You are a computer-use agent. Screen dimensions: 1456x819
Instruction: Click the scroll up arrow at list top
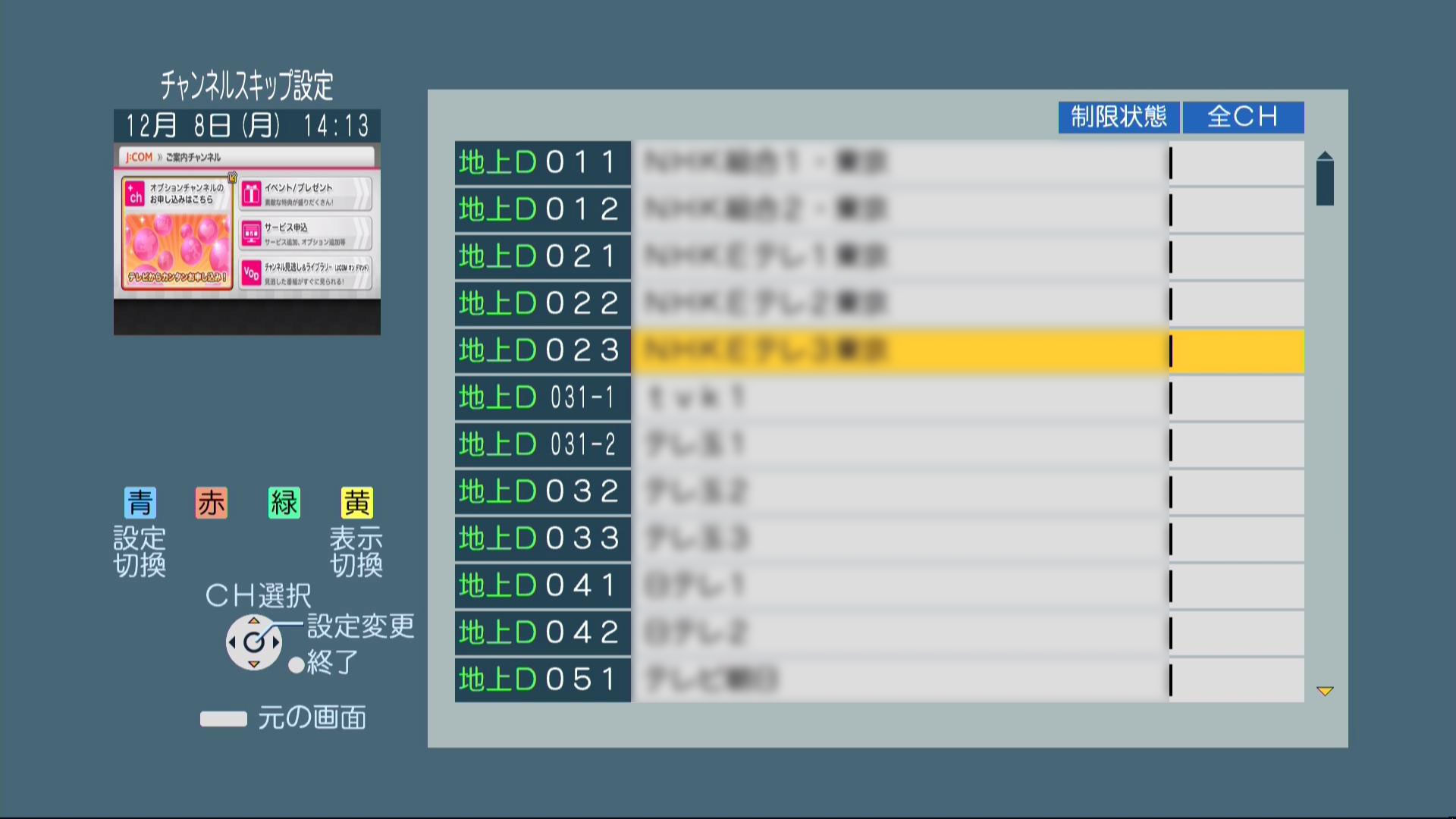[1325, 155]
